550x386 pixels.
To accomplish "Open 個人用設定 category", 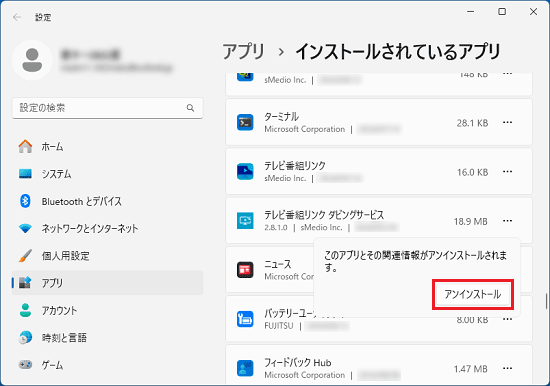I will 107,256.
